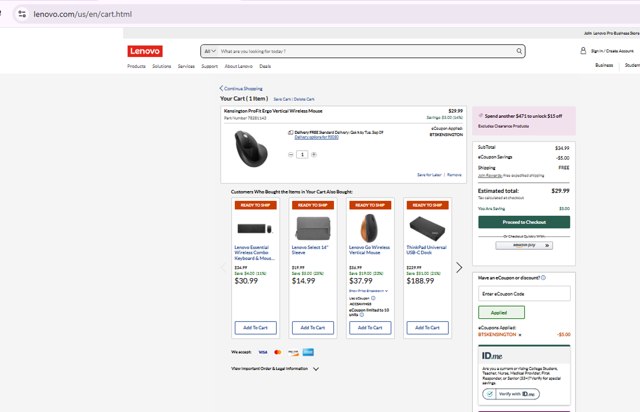Click the Kensington mouse product image
The width and height of the screenshot is (640, 412).
point(251,149)
